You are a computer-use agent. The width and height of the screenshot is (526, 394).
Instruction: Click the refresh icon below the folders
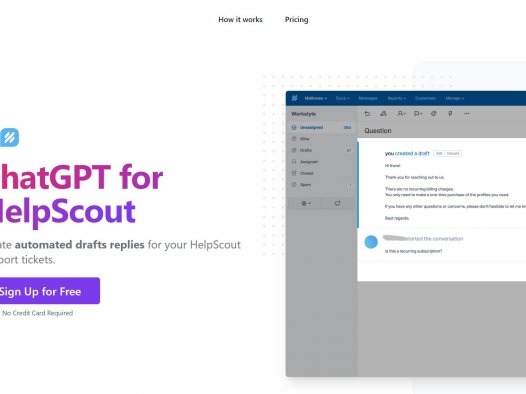(337, 204)
